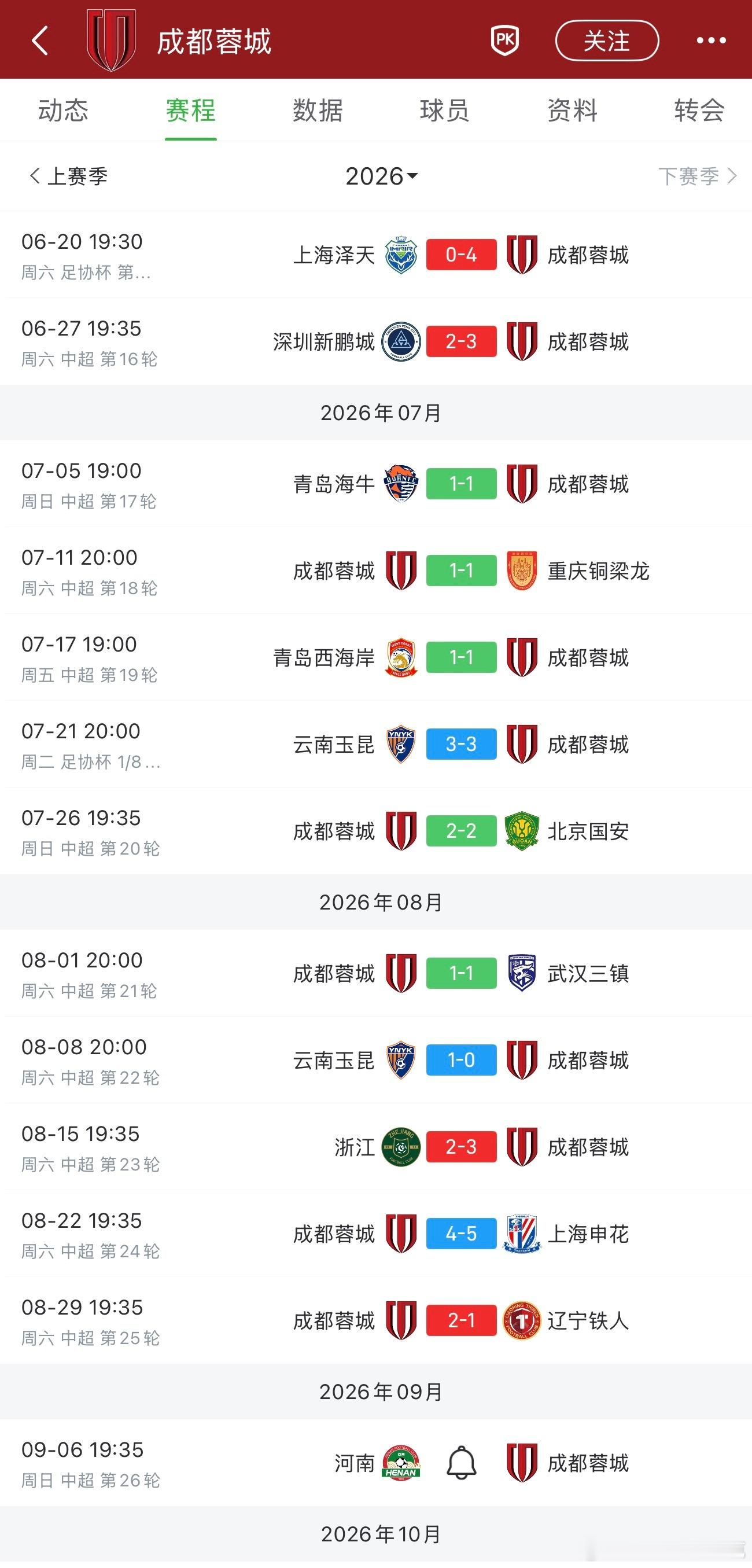Tap the Liaoning Tieren team badge
This screenshot has width=752, height=1568.
522,1320
